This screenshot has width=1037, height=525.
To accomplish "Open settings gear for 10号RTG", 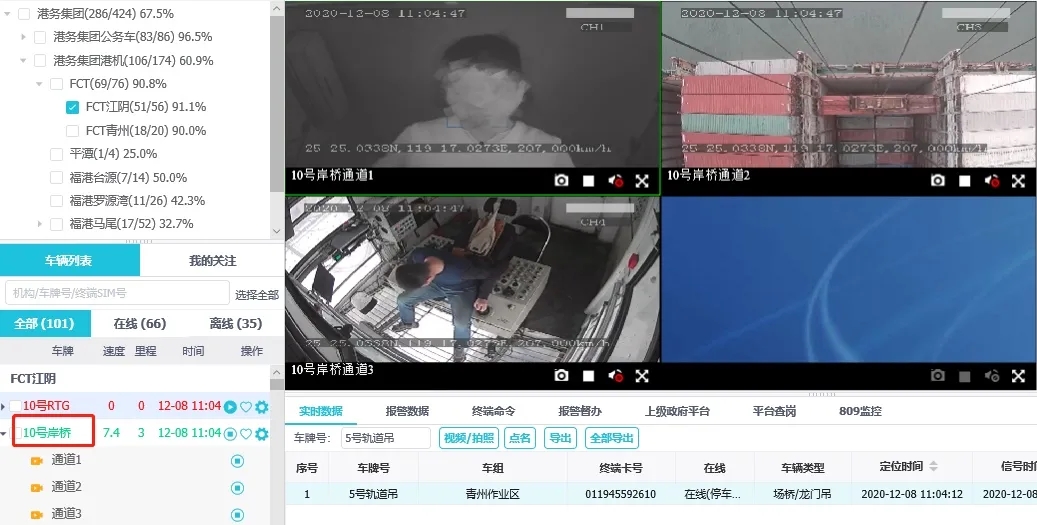I will [x=262, y=407].
